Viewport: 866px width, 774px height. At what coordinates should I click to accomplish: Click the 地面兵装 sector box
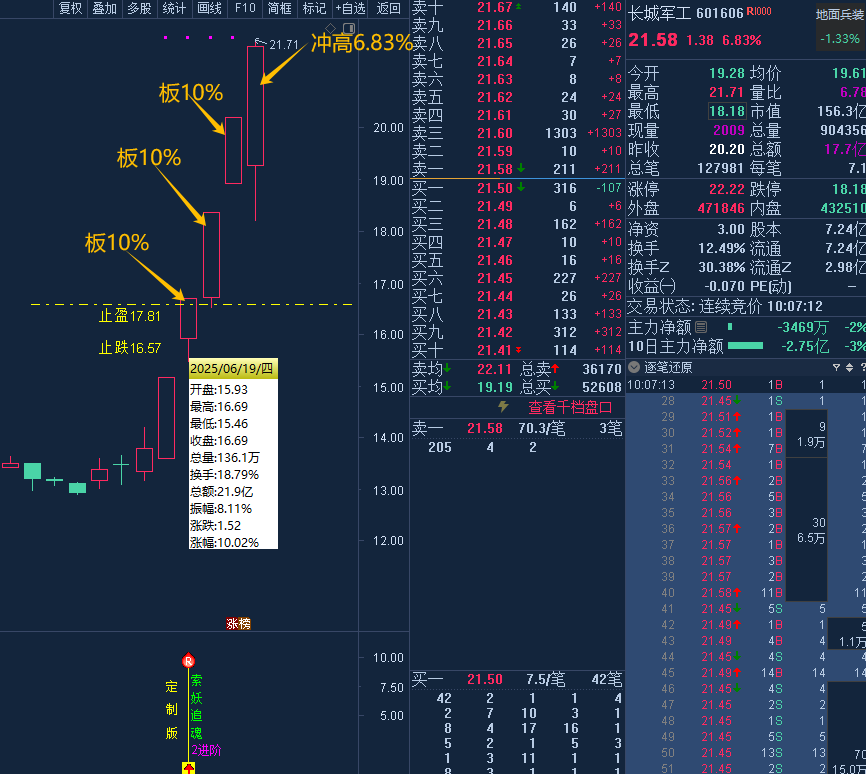pyautogui.click(x=838, y=27)
